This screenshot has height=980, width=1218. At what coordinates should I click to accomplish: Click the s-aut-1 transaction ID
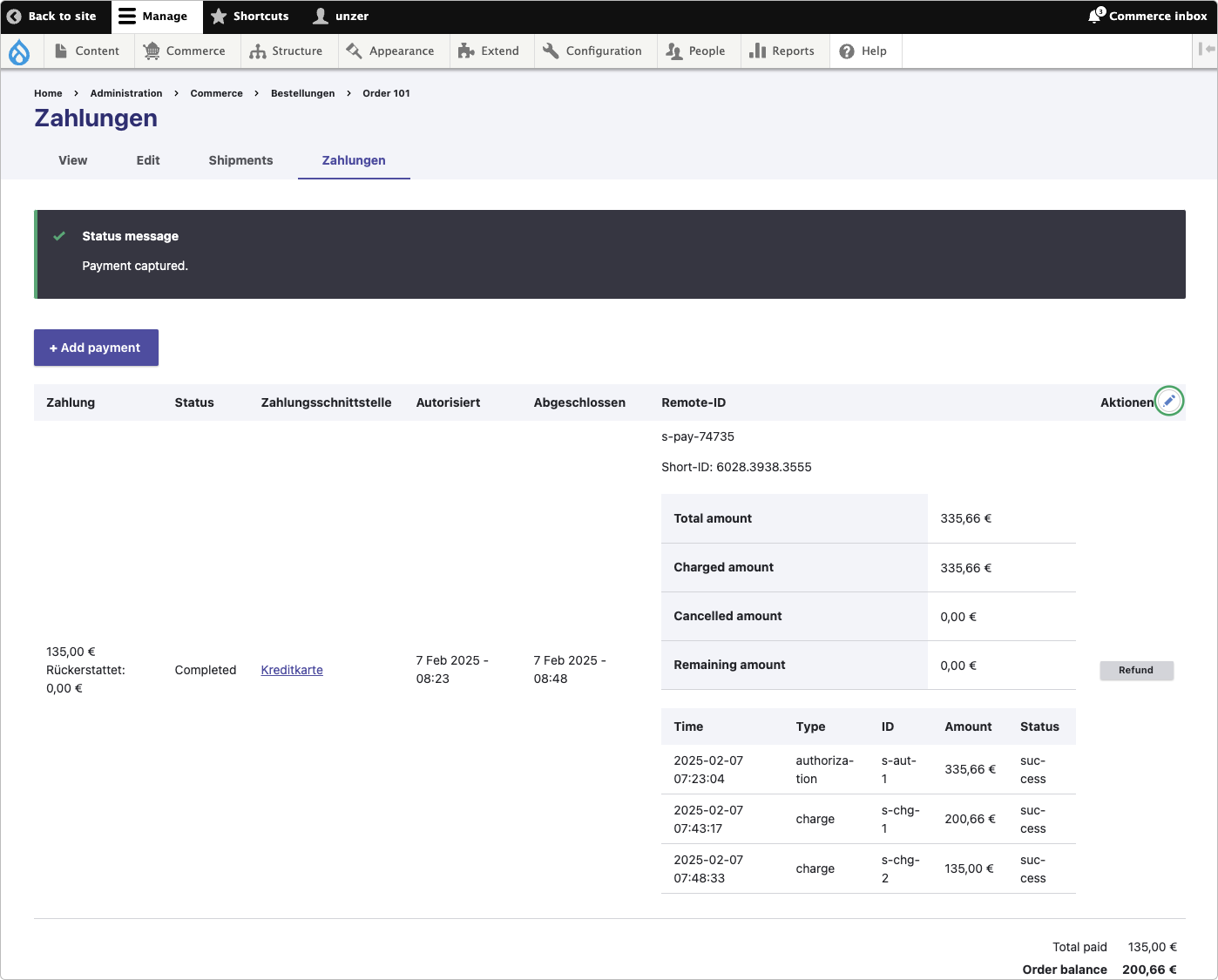[x=901, y=770]
